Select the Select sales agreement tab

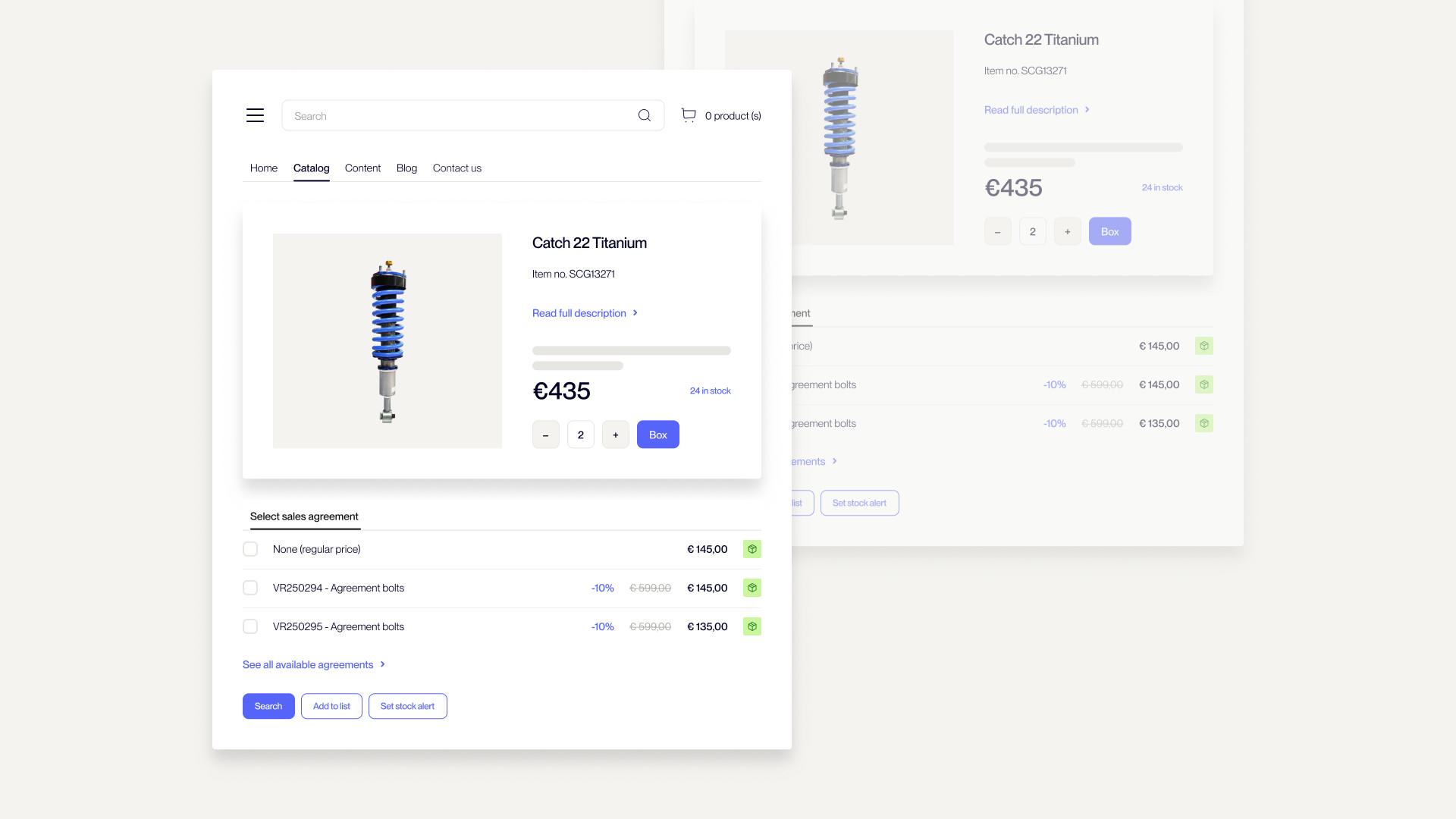tap(304, 516)
